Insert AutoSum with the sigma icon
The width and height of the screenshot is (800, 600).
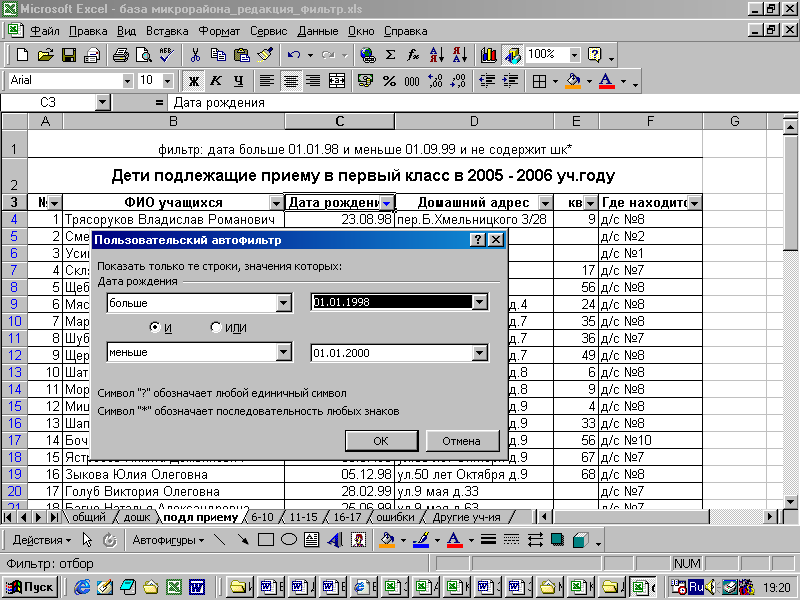(390, 55)
